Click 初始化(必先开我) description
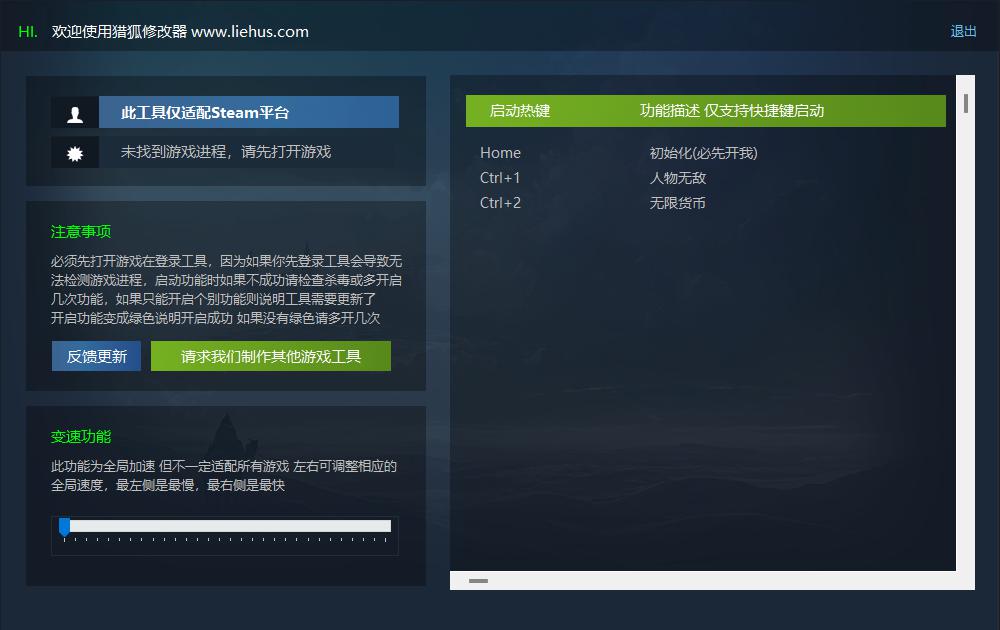This screenshot has height=630, width=1000. click(703, 153)
